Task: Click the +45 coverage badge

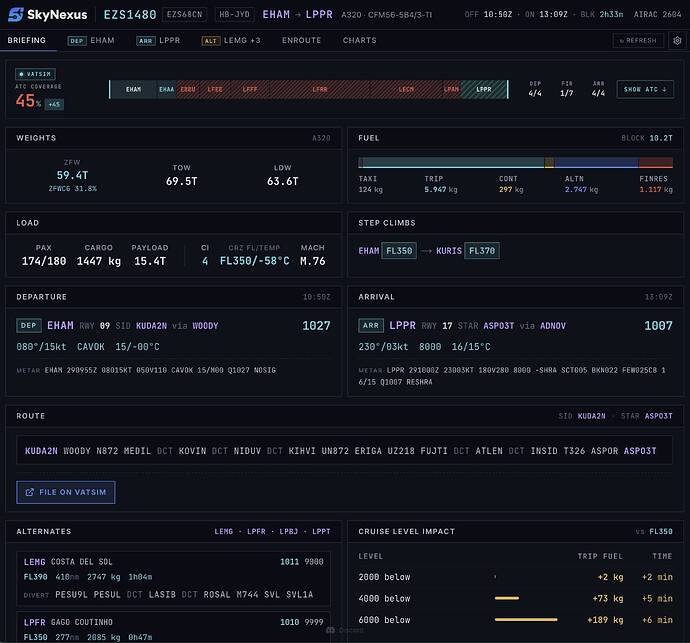Action: click(55, 104)
